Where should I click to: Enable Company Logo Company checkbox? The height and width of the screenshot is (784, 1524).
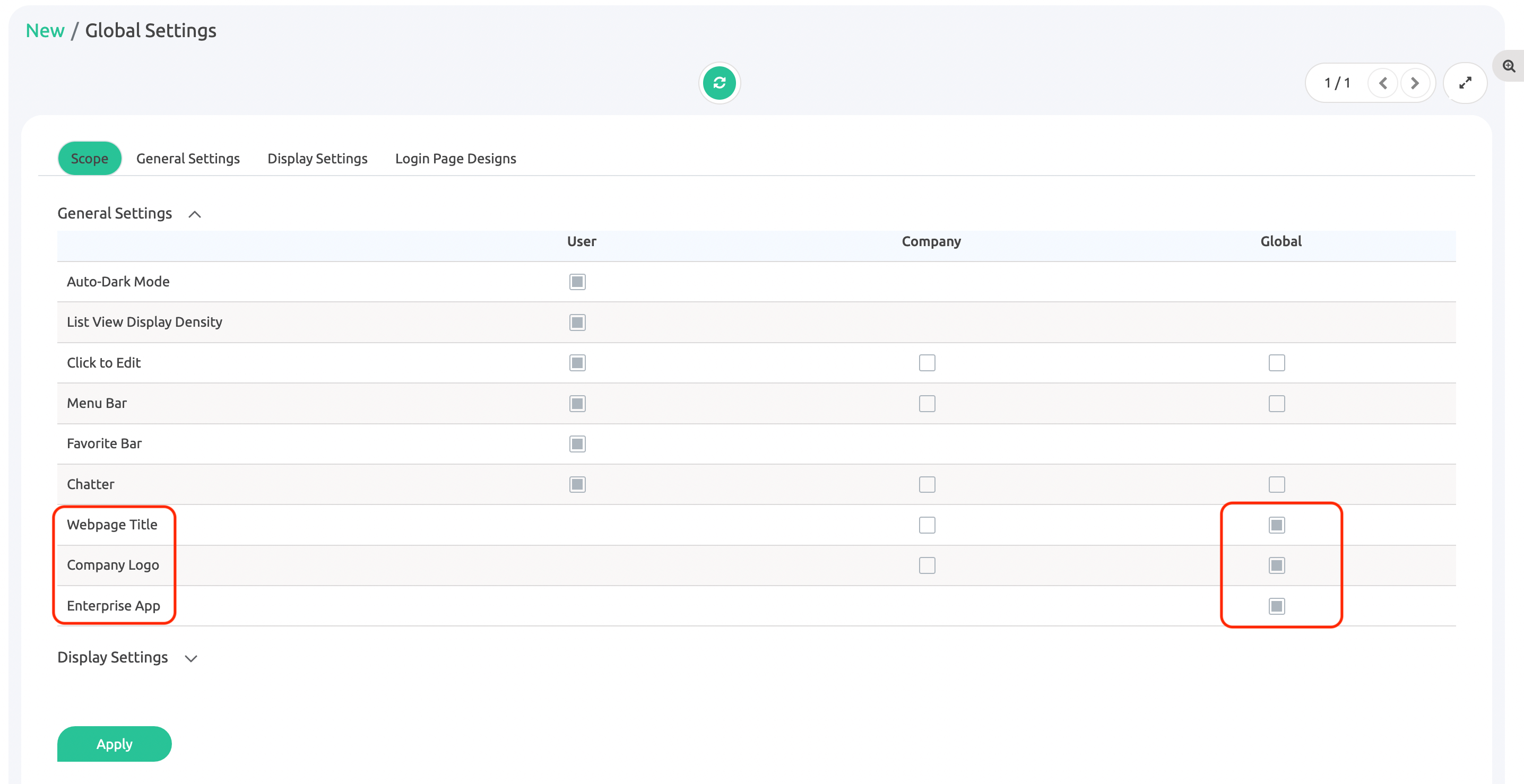926,565
